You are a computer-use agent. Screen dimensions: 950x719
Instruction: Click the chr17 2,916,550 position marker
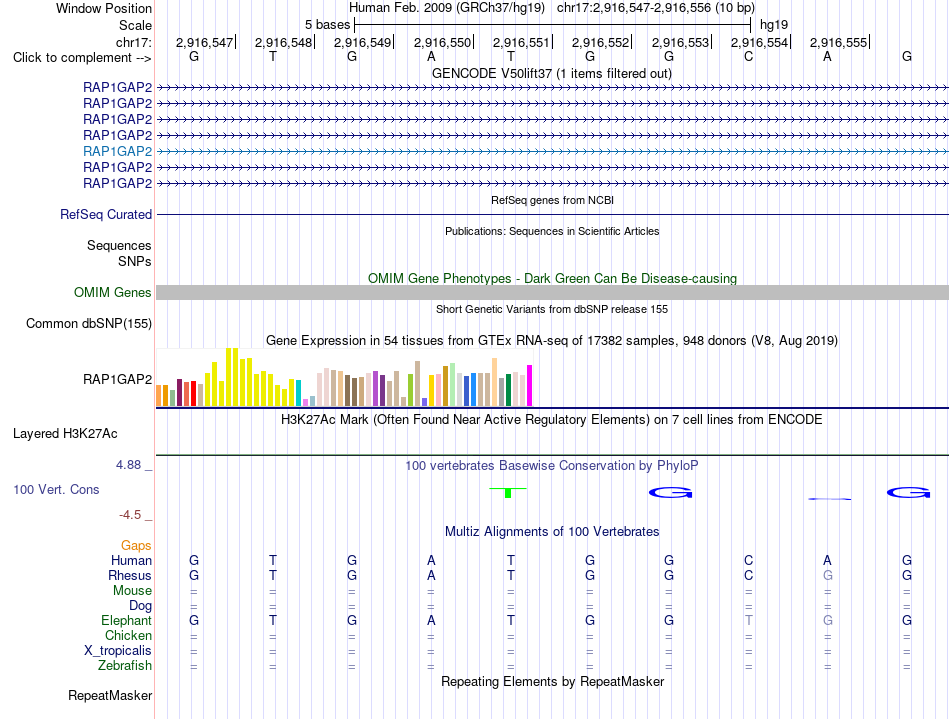tap(443, 42)
